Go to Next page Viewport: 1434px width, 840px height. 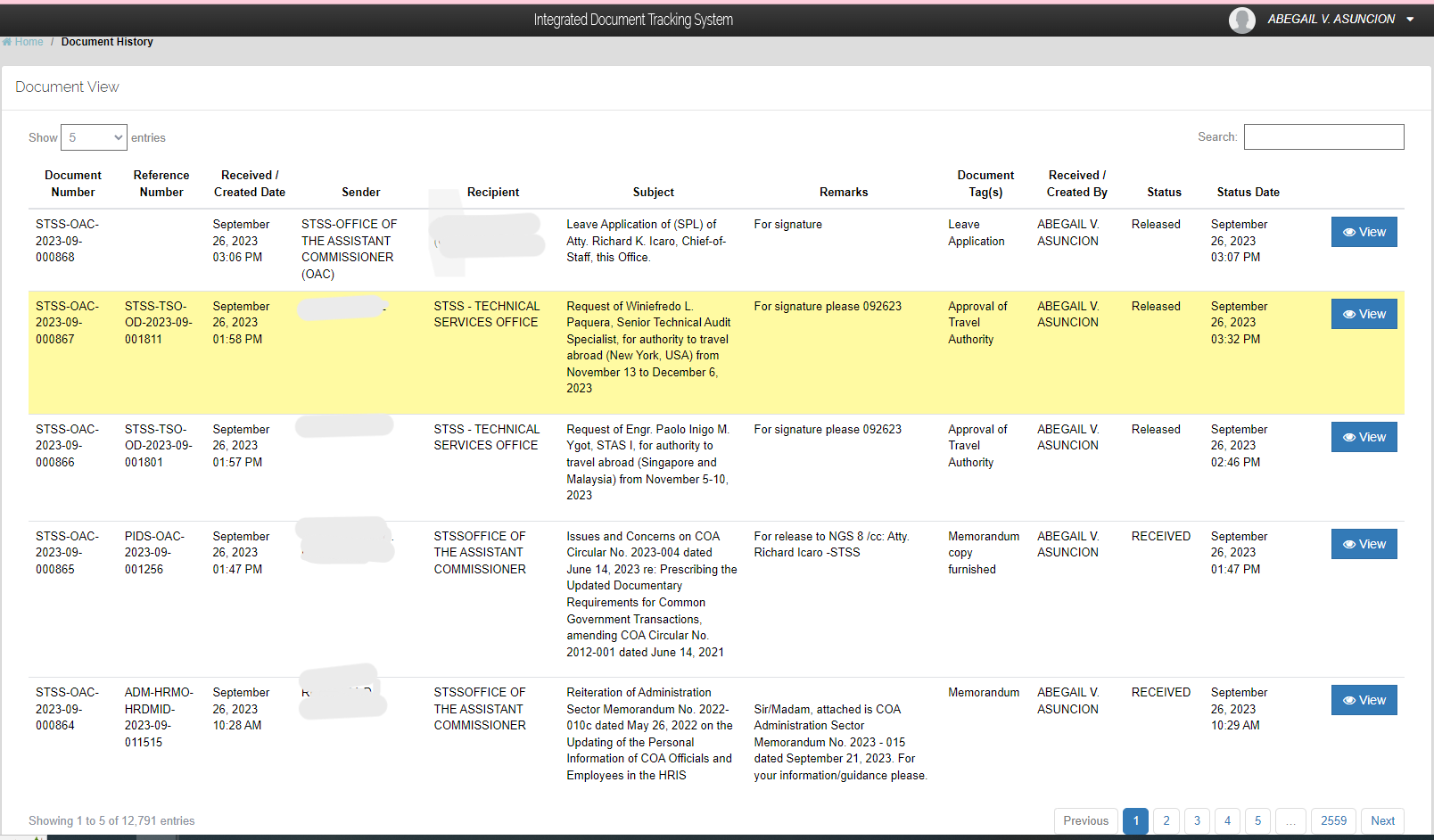click(1383, 821)
